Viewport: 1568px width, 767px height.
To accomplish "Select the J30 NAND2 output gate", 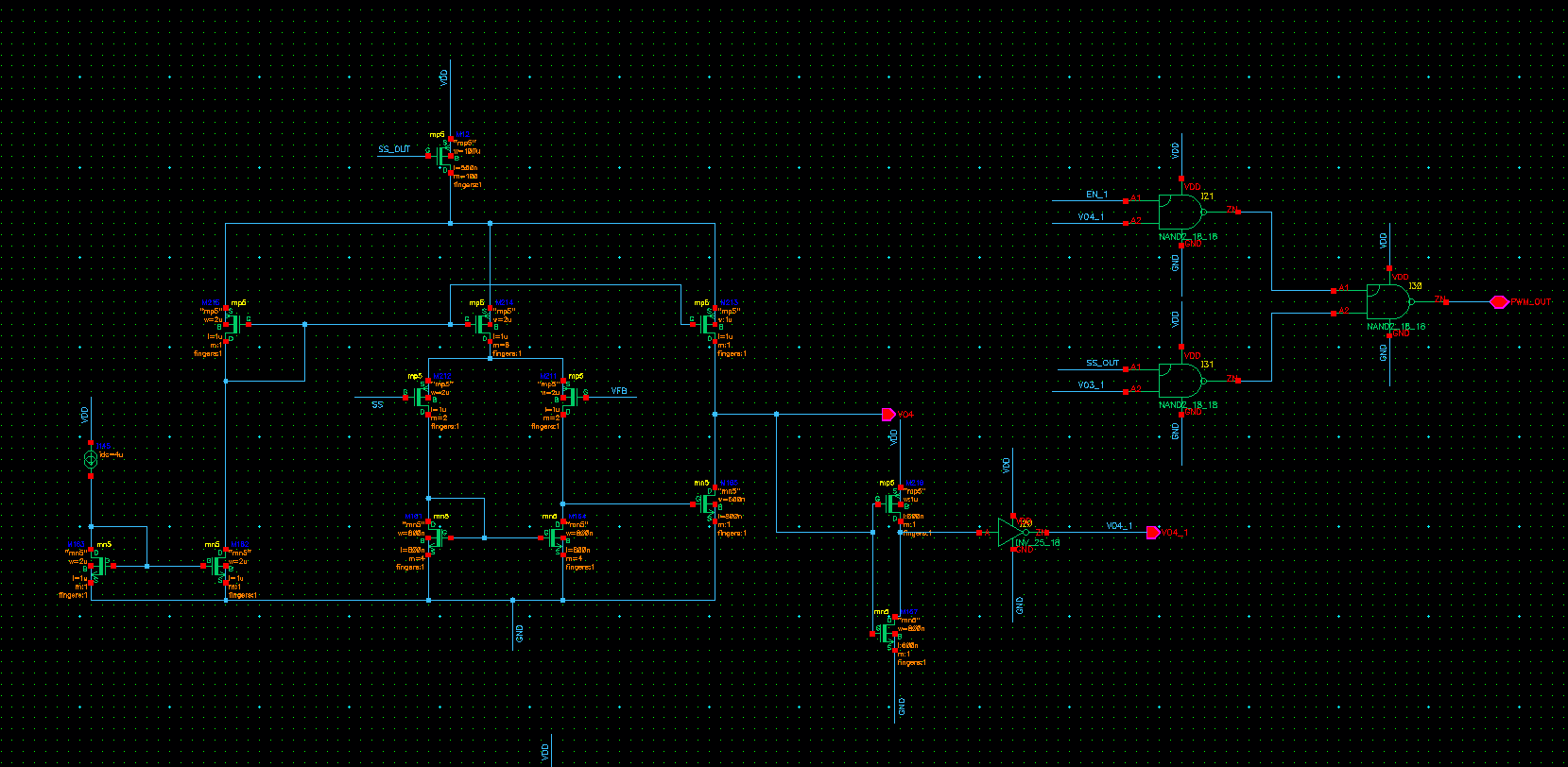I will click(1392, 302).
